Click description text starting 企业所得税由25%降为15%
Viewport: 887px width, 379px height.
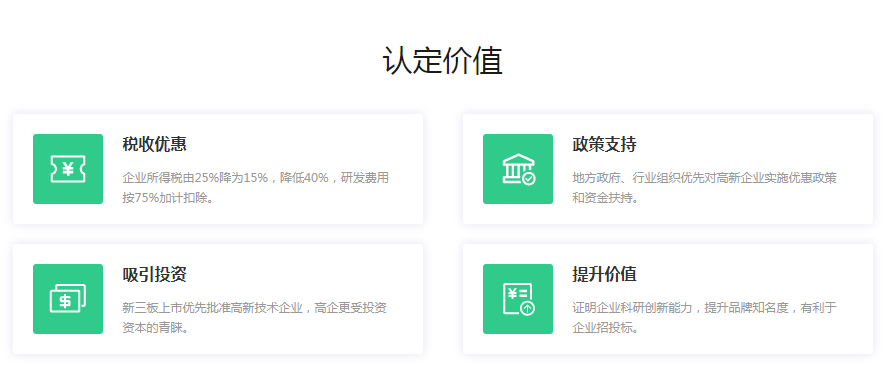coord(256,188)
